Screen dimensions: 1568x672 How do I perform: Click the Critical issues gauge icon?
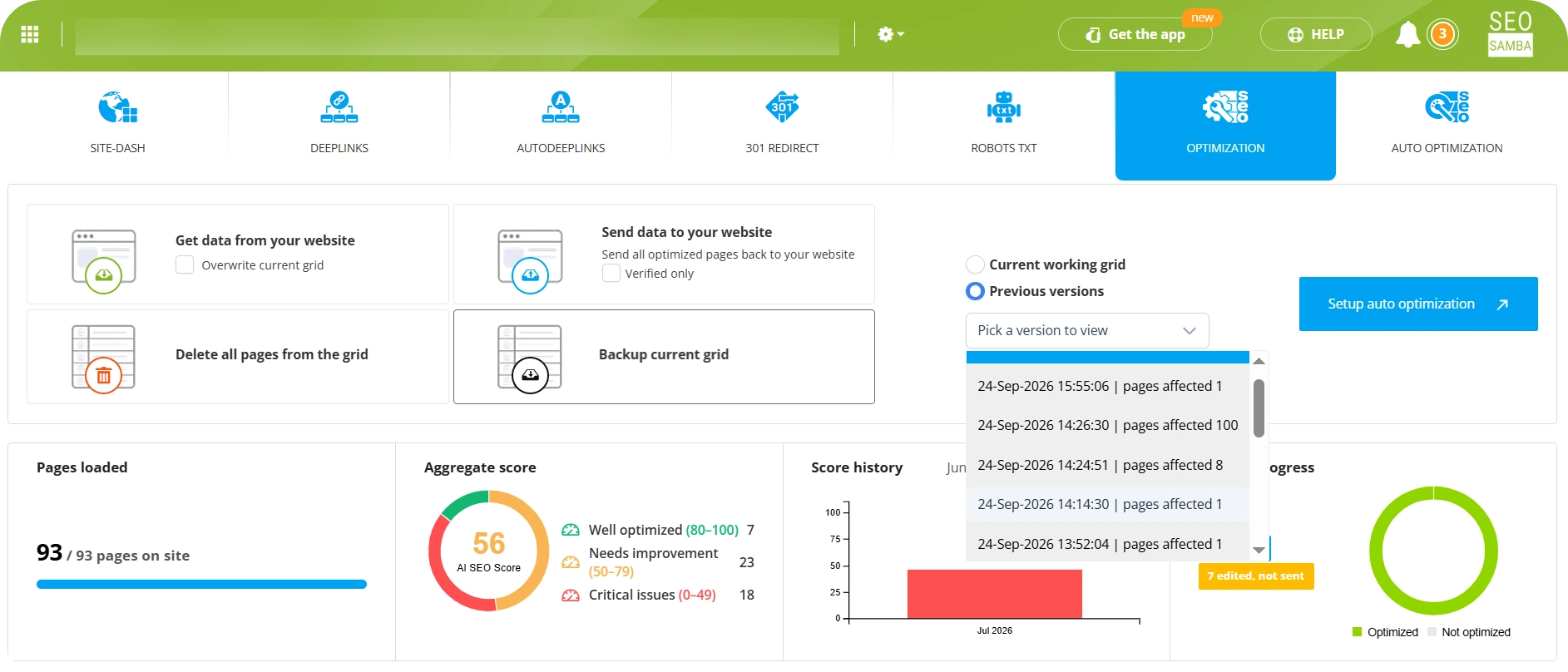571,595
